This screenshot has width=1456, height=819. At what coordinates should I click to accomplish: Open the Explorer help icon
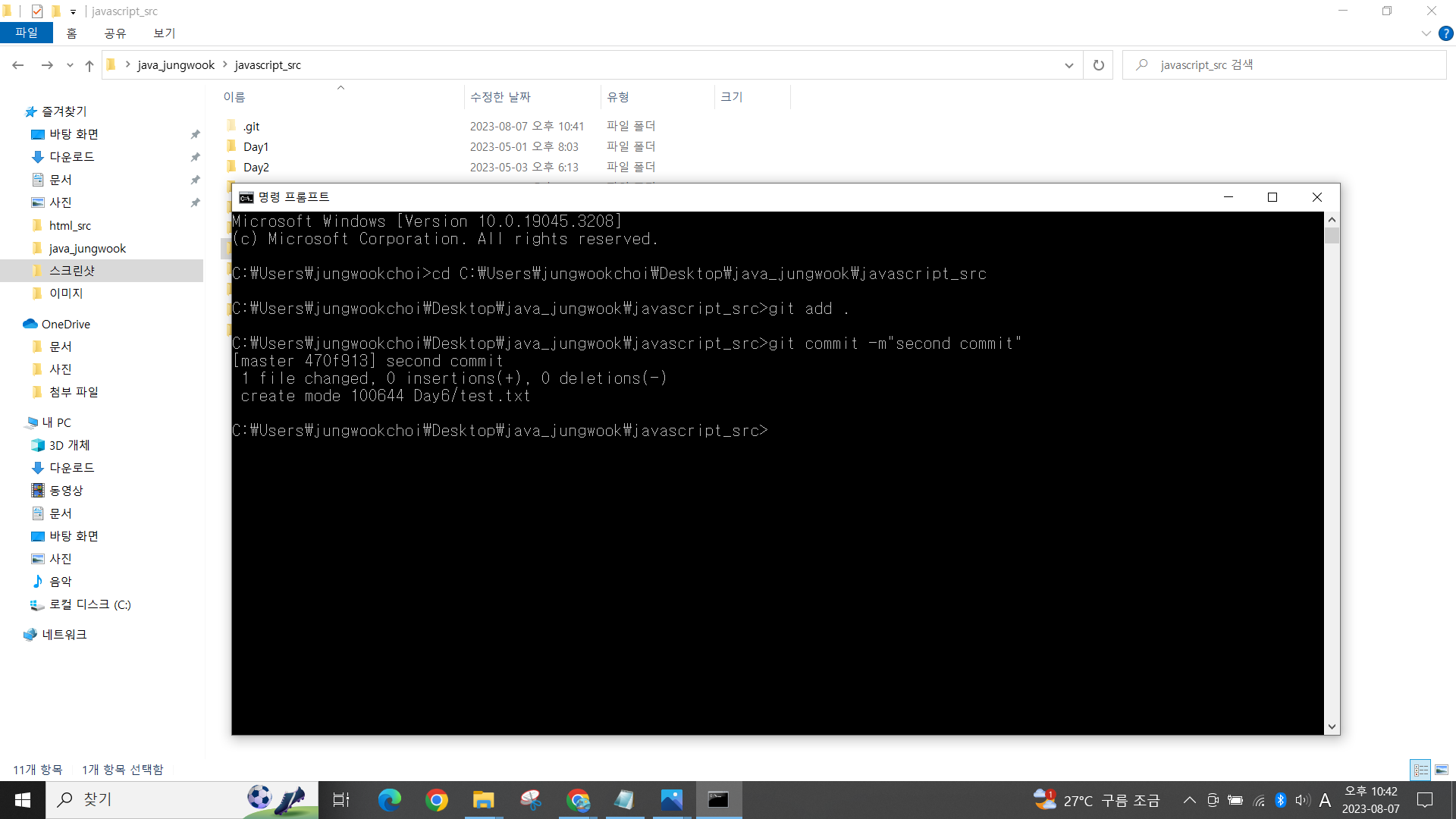[x=1446, y=33]
